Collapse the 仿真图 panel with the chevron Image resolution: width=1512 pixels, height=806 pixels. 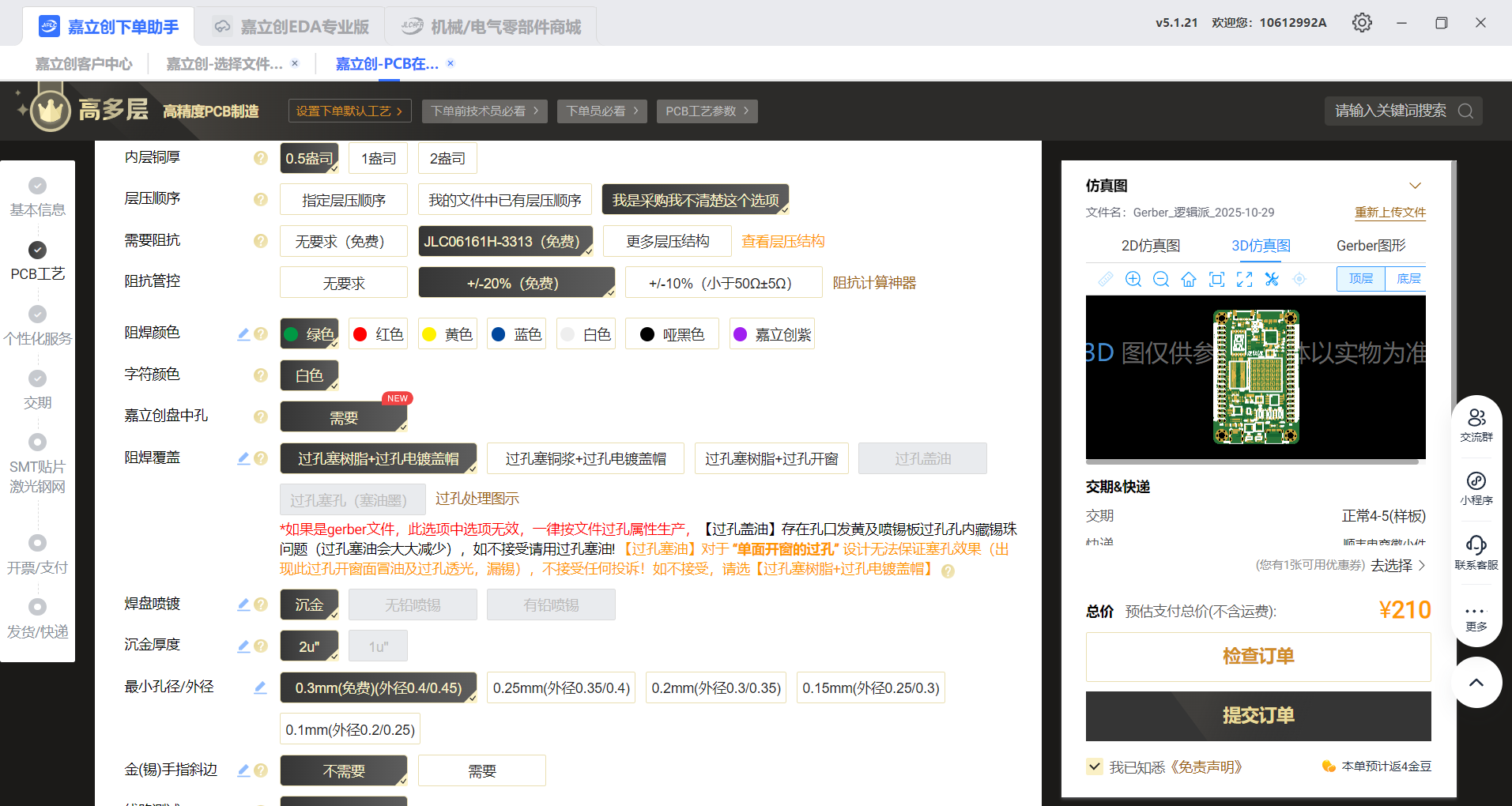(1416, 186)
